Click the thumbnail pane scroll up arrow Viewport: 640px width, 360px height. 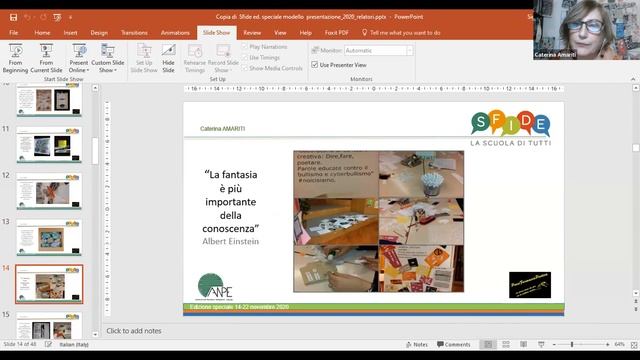[95, 88]
